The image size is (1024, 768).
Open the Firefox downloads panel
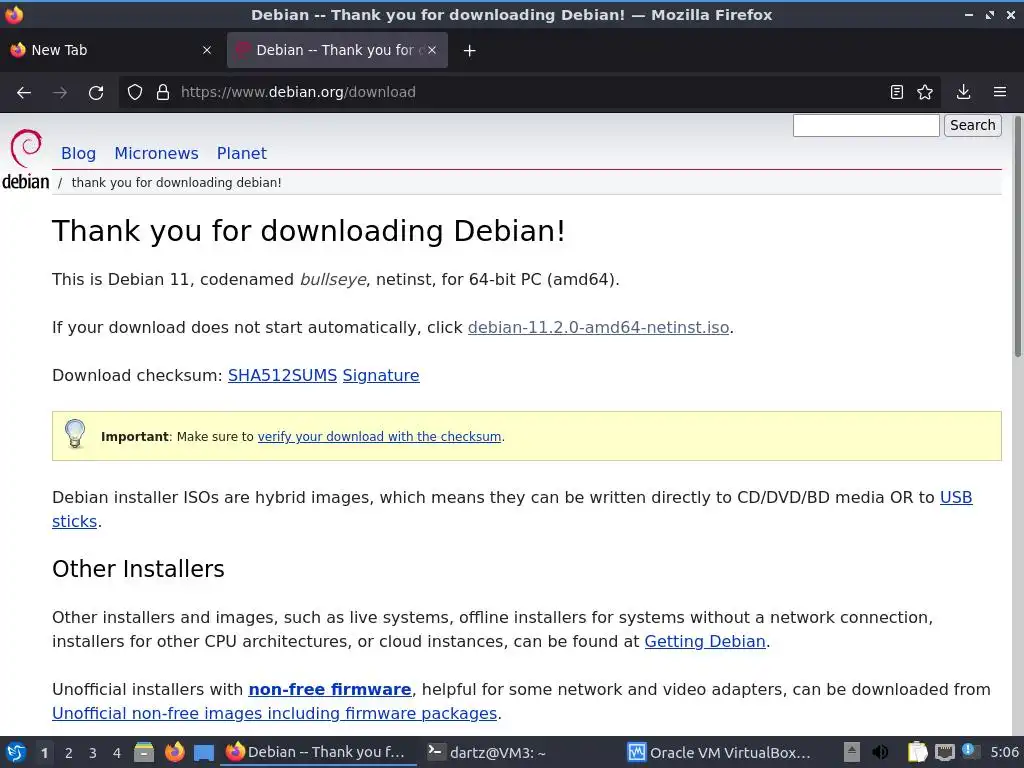(x=963, y=92)
